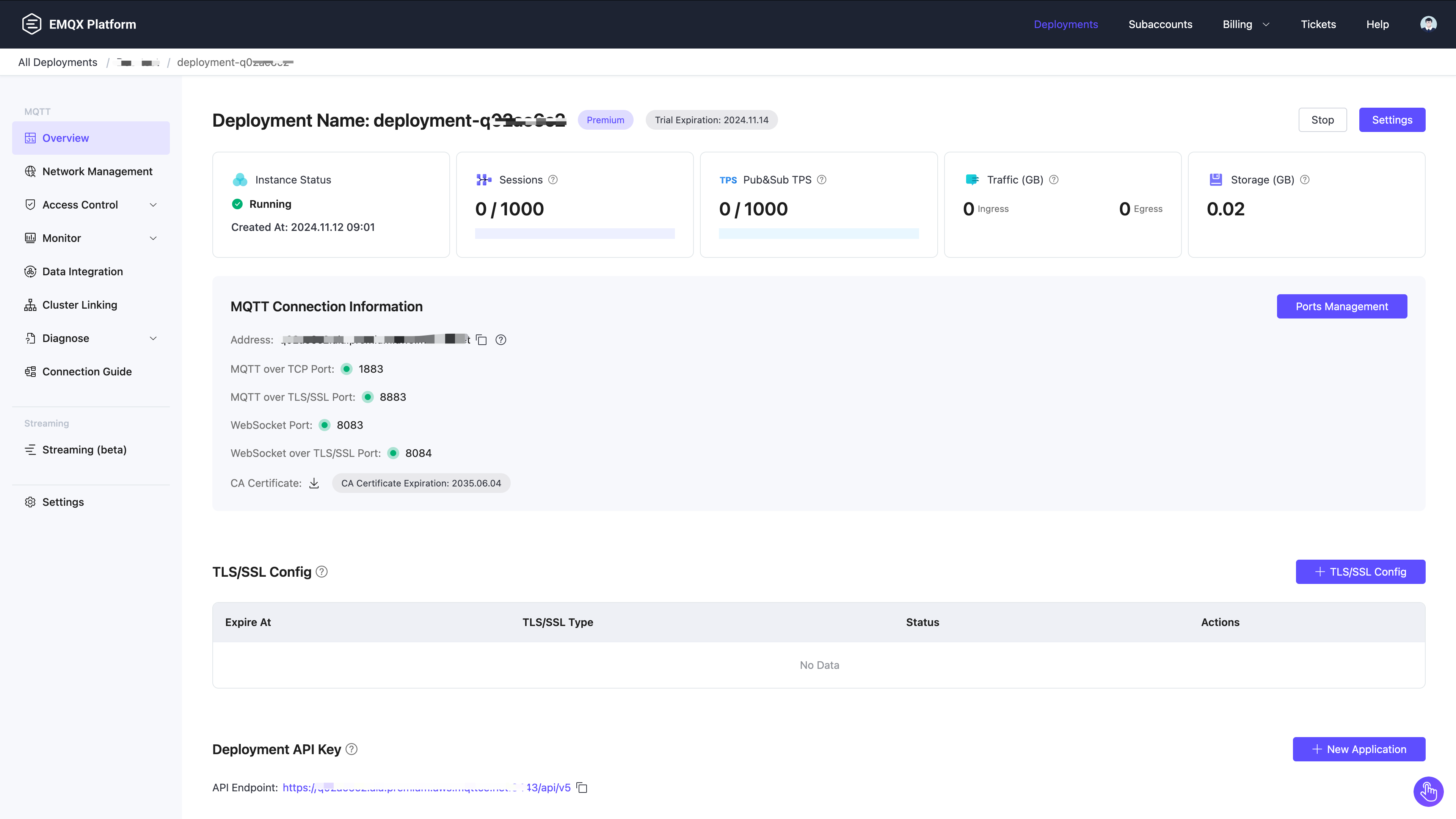Open Connection Guide in the sidebar
The width and height of the screenshot is (1456, 819).
[x=91, y=371]
